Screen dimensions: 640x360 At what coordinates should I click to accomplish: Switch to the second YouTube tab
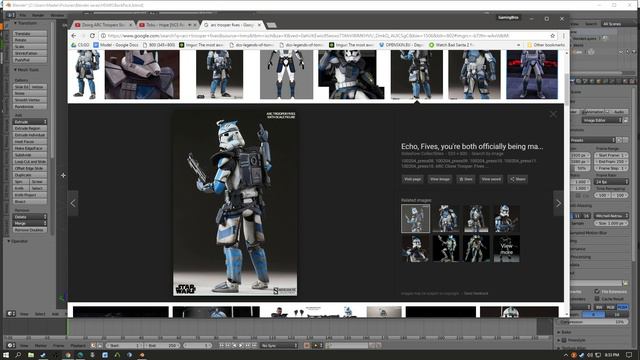coord(167,25)
